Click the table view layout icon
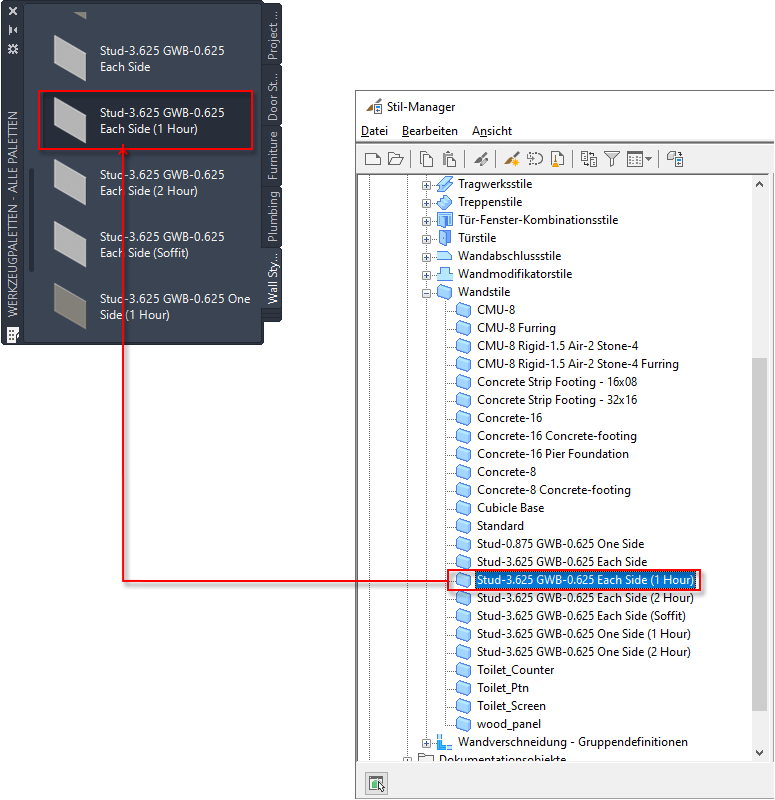 pos(635,159)
